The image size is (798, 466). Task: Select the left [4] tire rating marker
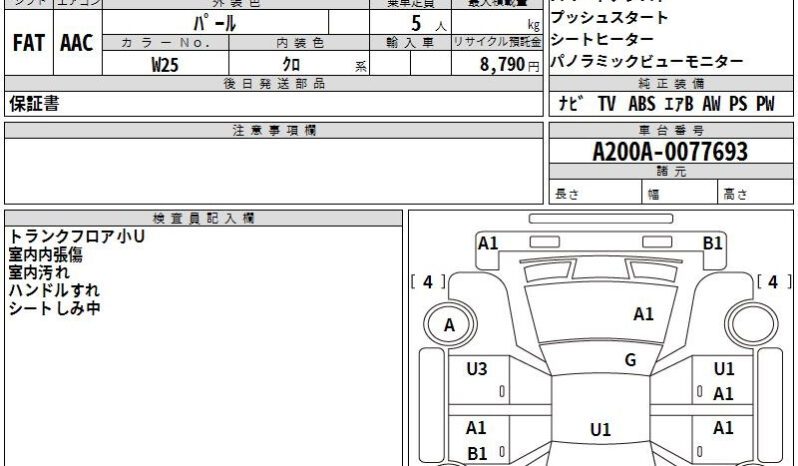tap(428, 282)
